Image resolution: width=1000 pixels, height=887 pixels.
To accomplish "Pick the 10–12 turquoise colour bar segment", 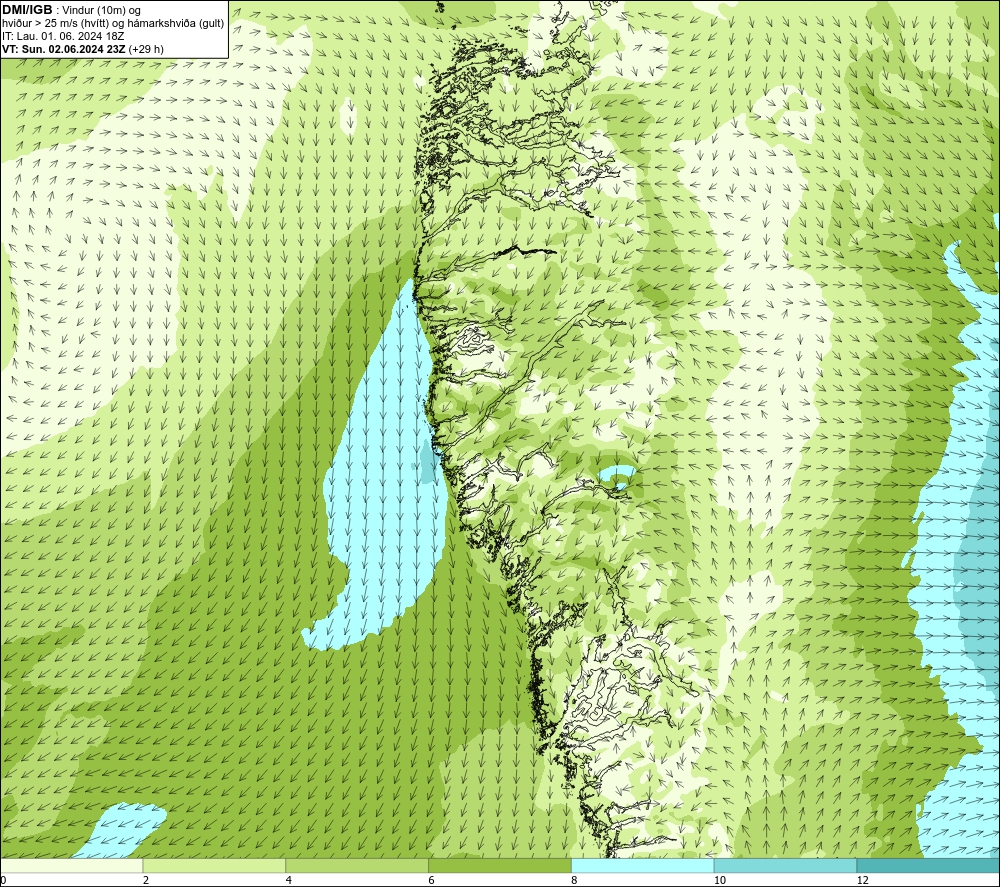I will (x=786, y=865).
